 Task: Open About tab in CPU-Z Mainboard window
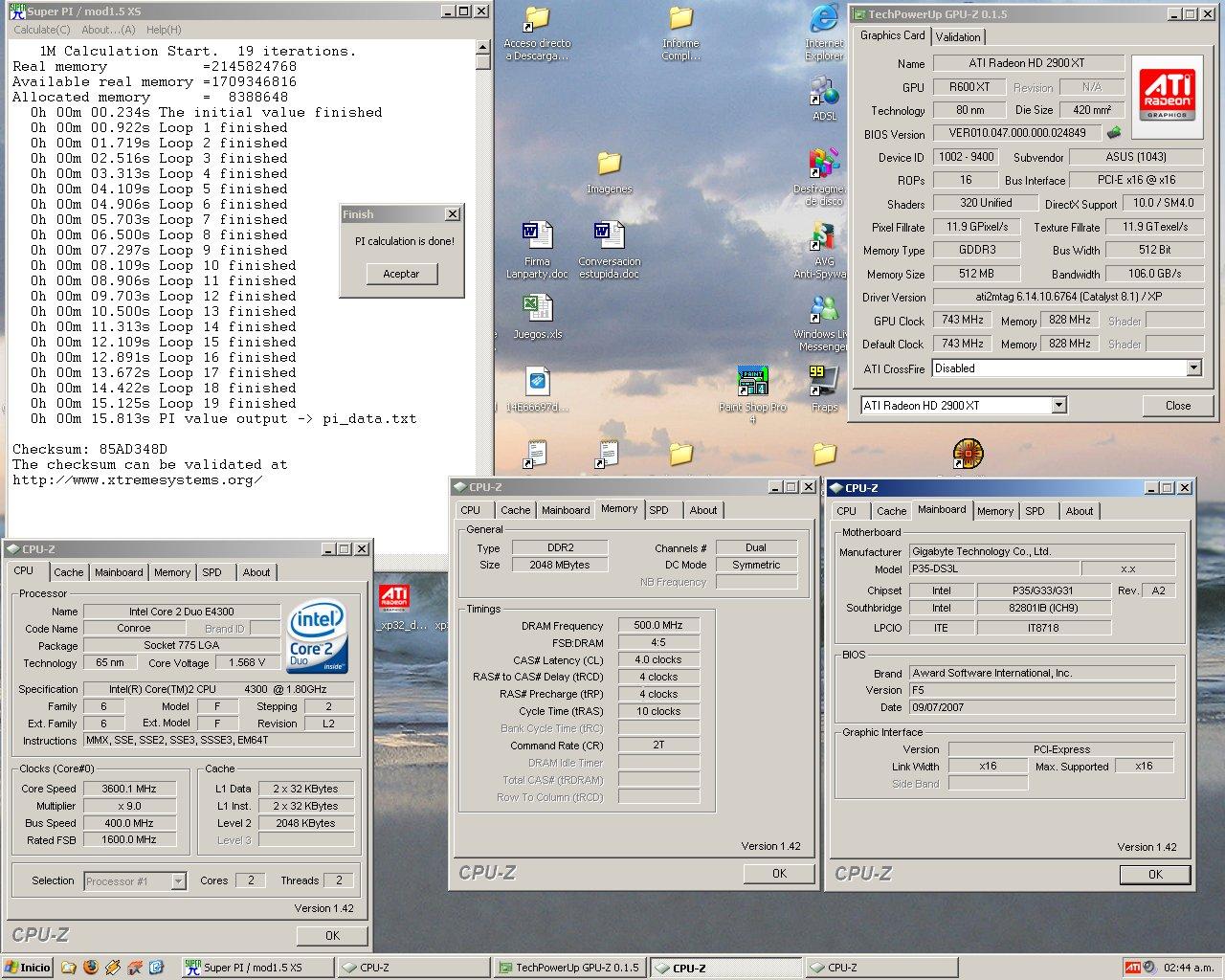coord(1080,511)
